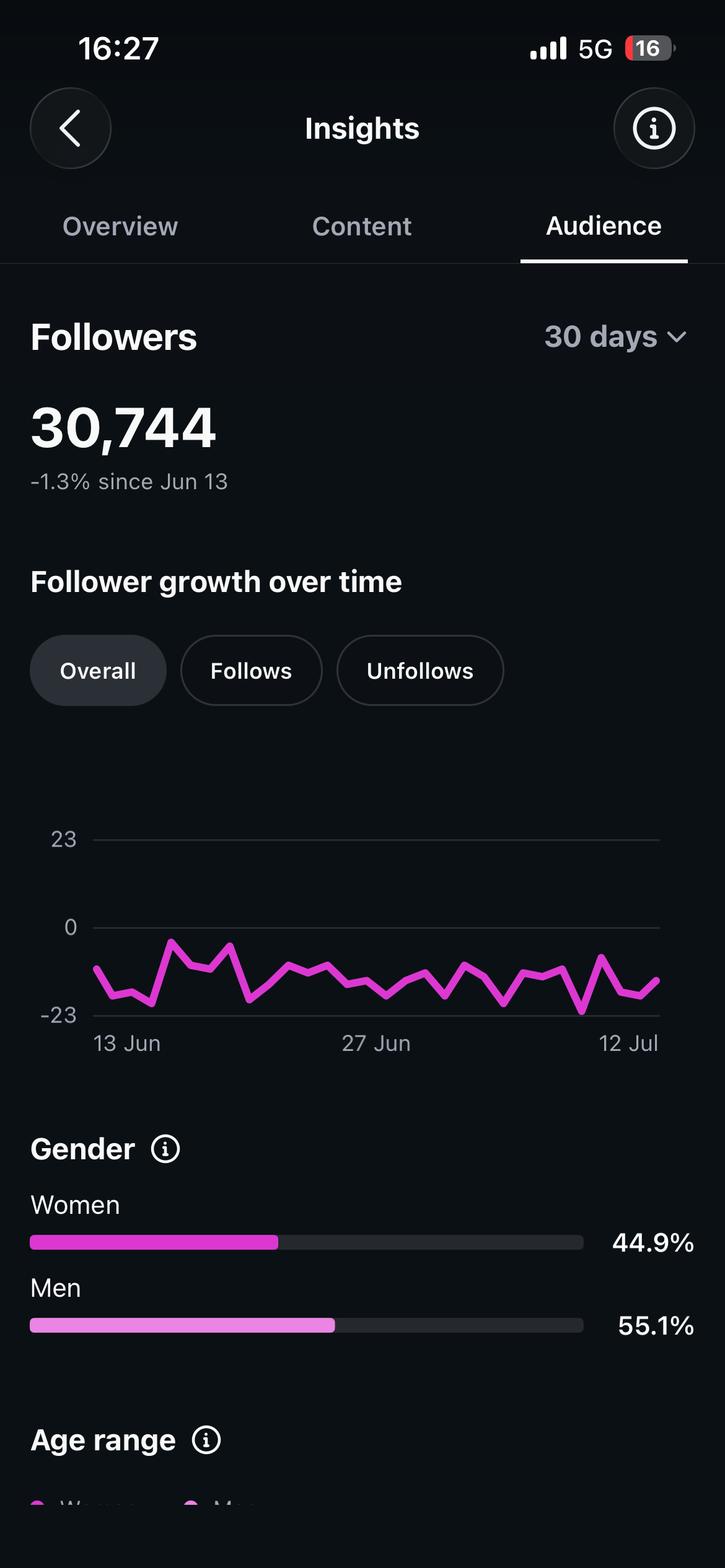Tap the 30,744 followers count
The height and width of the screenshot is (1568, 725).
point(123,427)
